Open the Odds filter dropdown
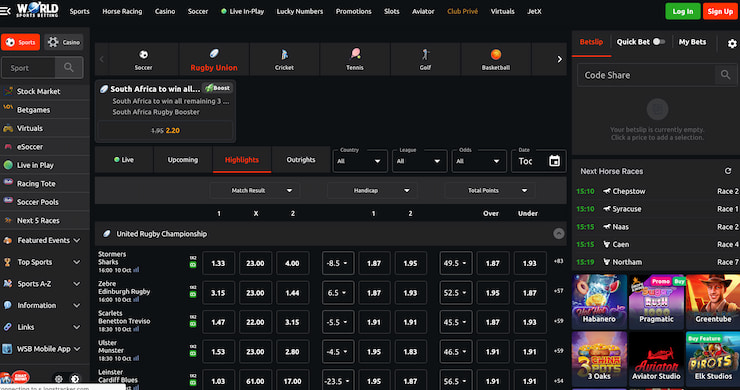Image resolution: width=740 pixels, height=390 pixels. pyautogui.click(x=479, y=161)
